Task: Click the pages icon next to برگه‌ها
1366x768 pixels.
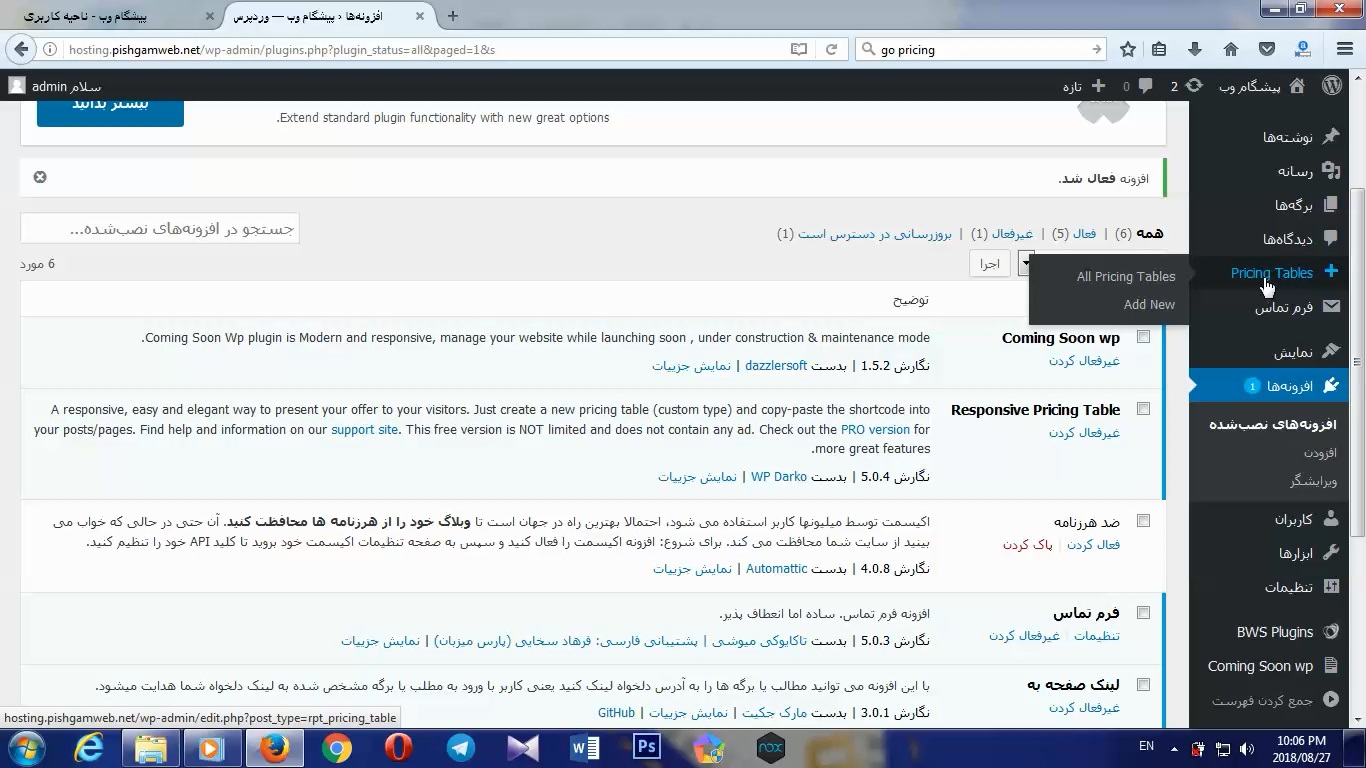Action: coord(1331,205)
